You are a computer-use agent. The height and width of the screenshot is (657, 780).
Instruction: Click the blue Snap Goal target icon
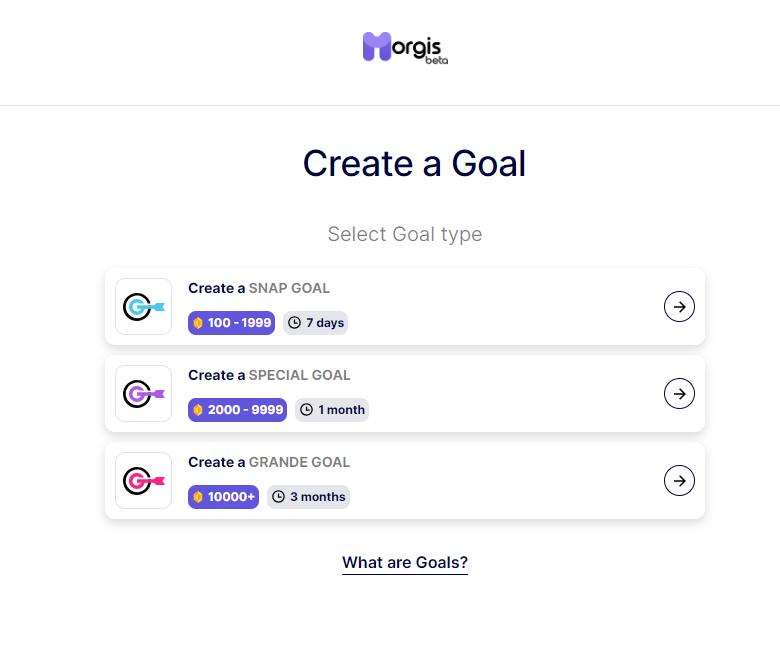[x=143, y=307]
